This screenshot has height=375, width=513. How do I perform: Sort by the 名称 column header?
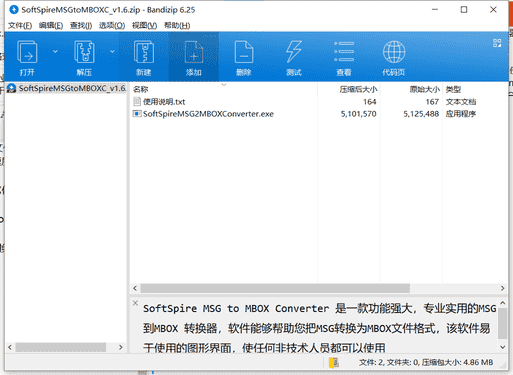pyautogui.click(x=140, y=89)
